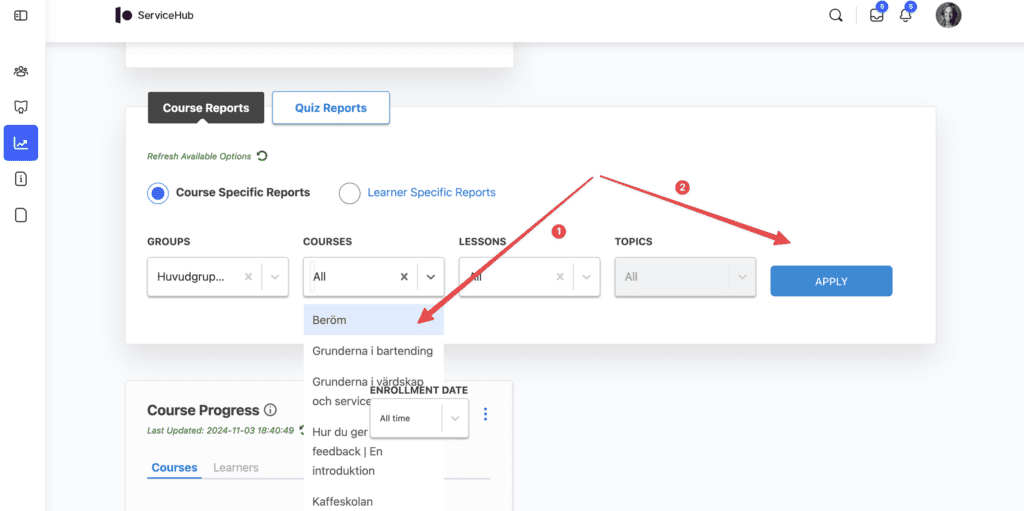1024x511 pixels.
Task: Clear the Courses selection with X
Action: point(404,276)
